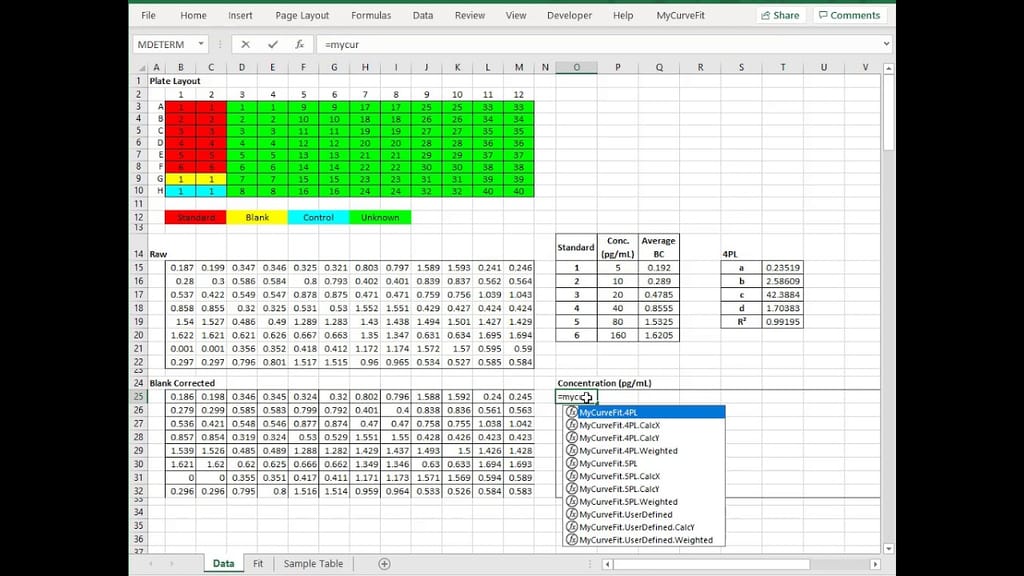Click the 4PL label cell
The width and height of the screenshot is (1024, 576).
tap(730, 254)
